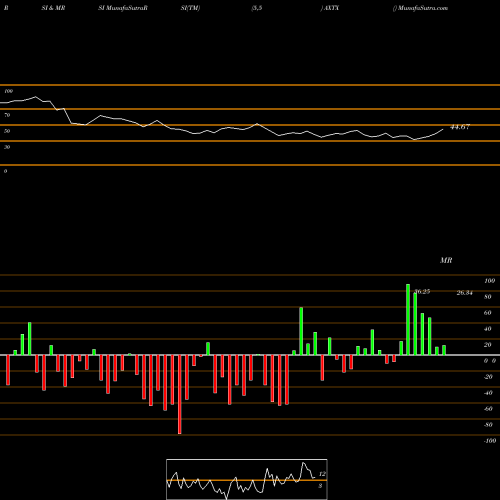Screen dimensions: 500x500
Task: Click the longest red histogram bar
Action: click(x=180, y=394)
